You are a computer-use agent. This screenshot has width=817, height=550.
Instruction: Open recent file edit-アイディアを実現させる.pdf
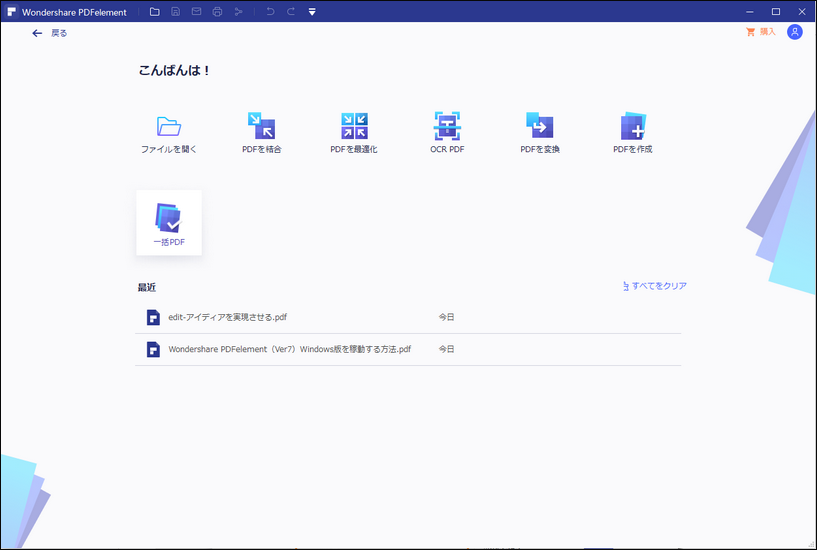[x=408, y=317]
